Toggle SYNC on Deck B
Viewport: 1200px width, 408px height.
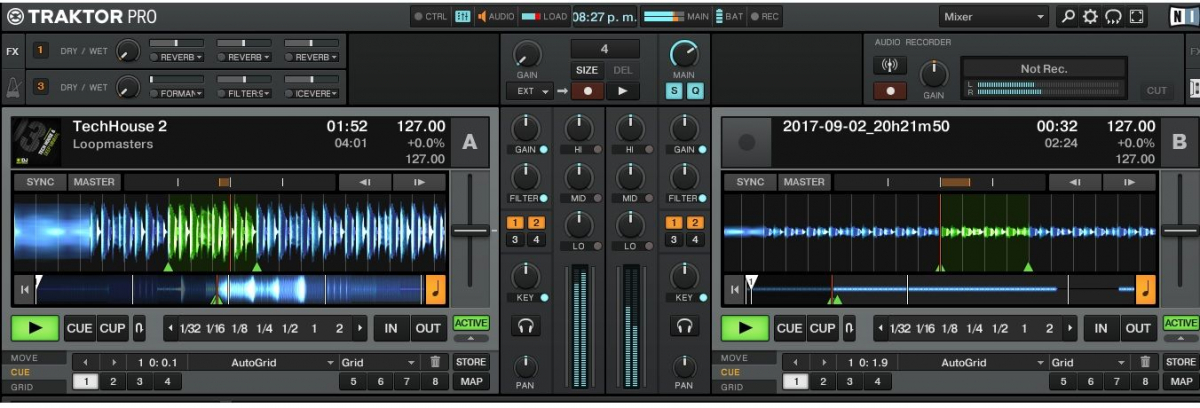(x=750, y=182)
